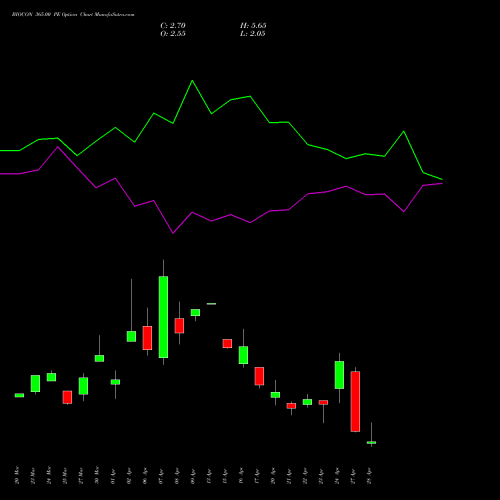Select the 20 Mar date label
The width and height of the screenshot is (500, 500).
coord(17,475)
